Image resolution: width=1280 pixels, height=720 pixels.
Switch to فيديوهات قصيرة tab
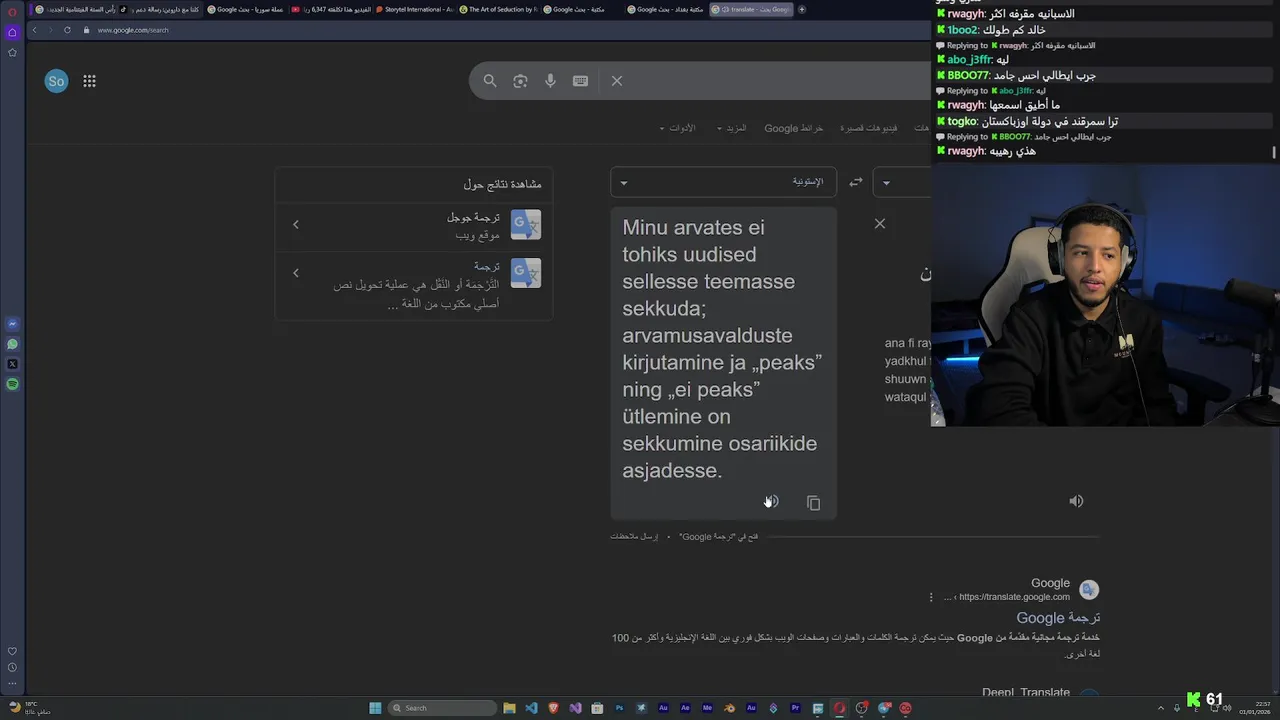[868, 128]
